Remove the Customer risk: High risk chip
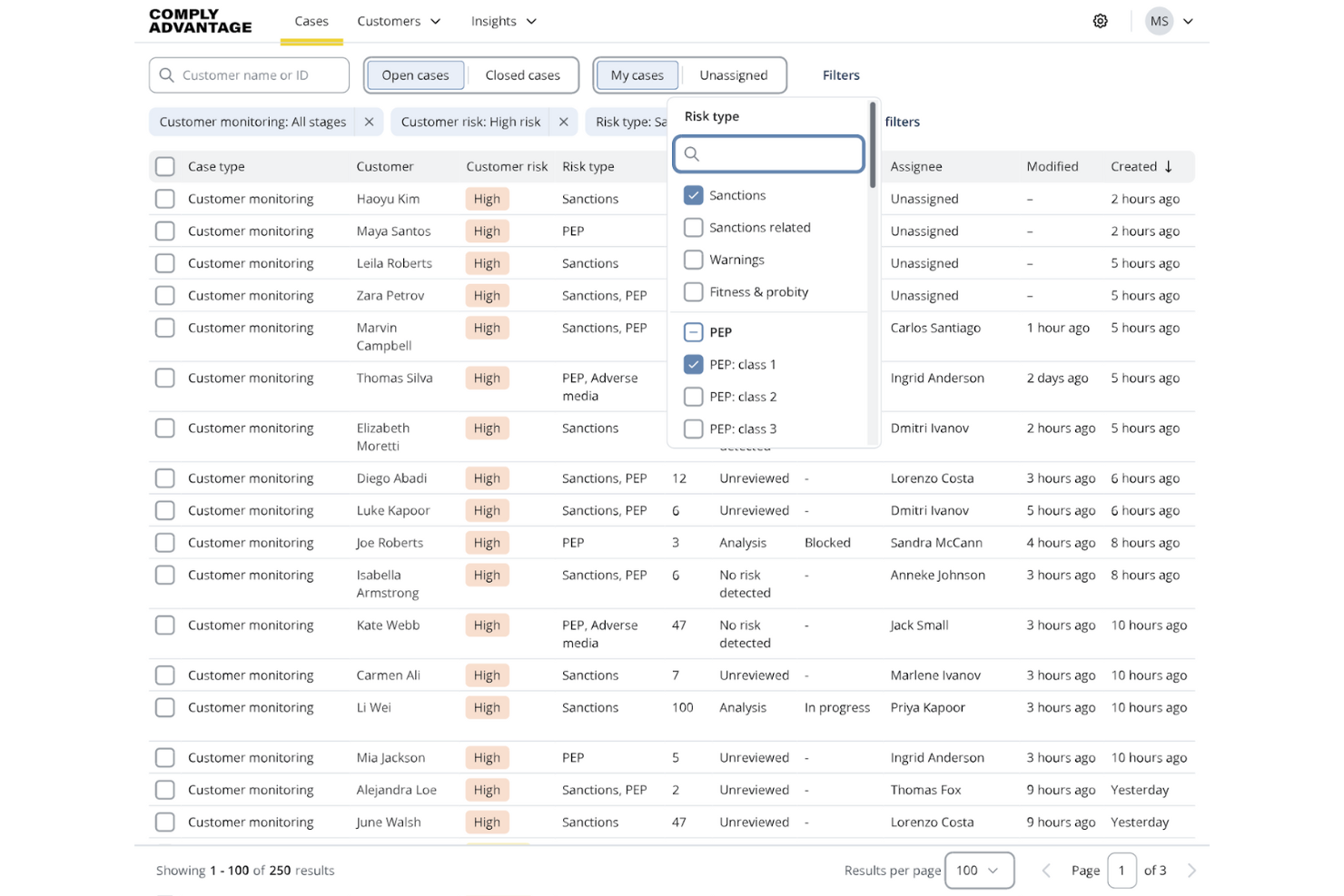Screen dimensions: 1344x896 click(563, 122)
